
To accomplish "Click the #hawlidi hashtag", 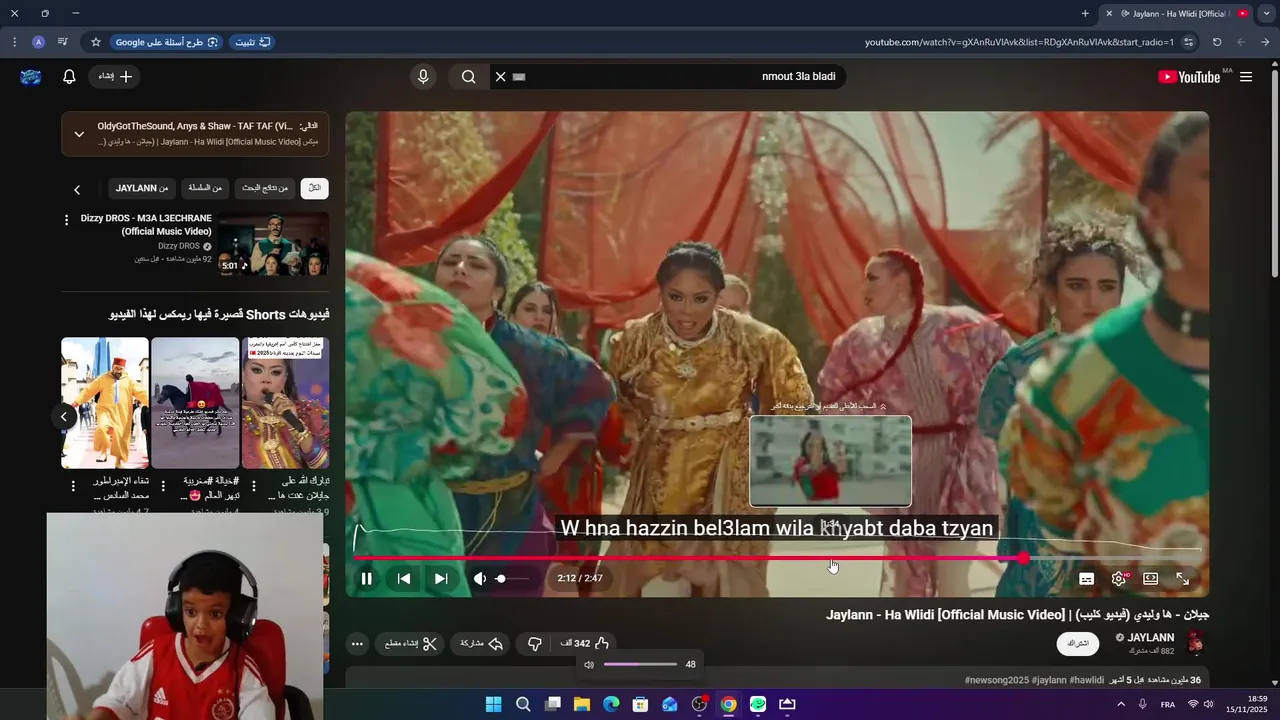I will coord(1087,680).
